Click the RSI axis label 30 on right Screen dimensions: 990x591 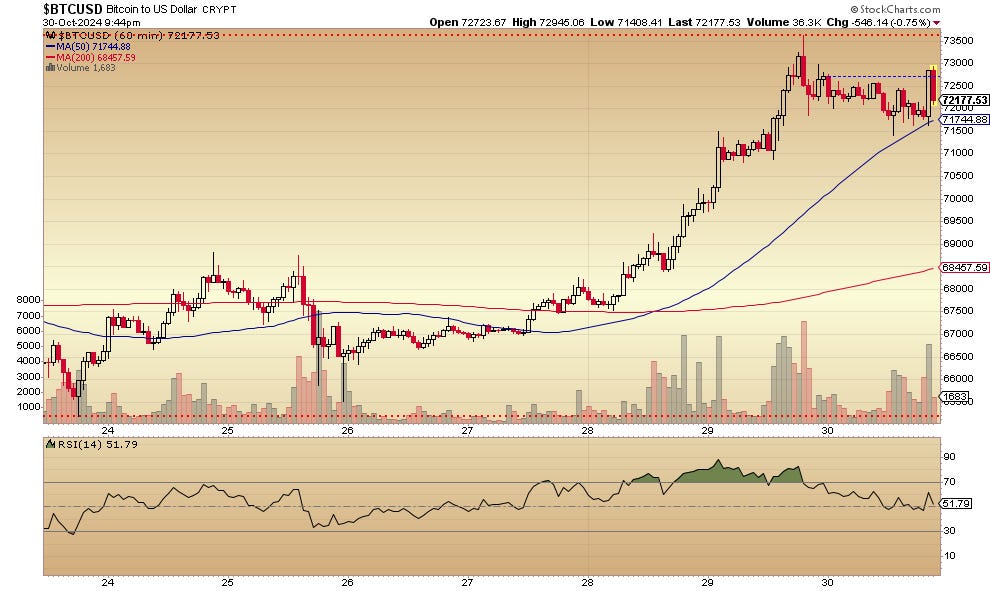pos(950,531)
